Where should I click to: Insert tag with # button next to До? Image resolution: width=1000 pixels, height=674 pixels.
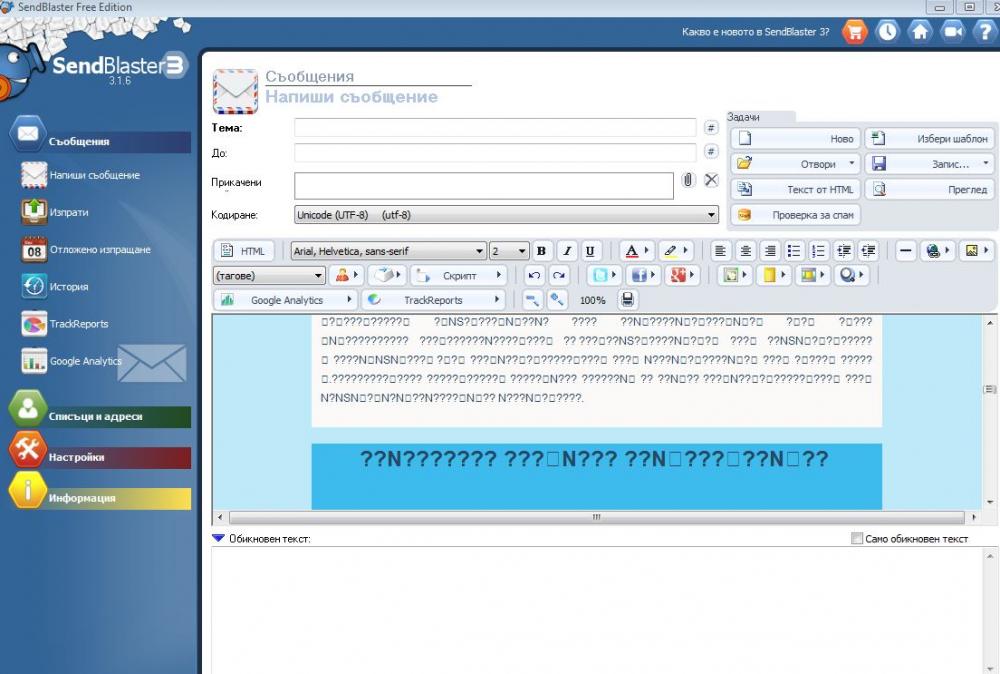(710, 152)
